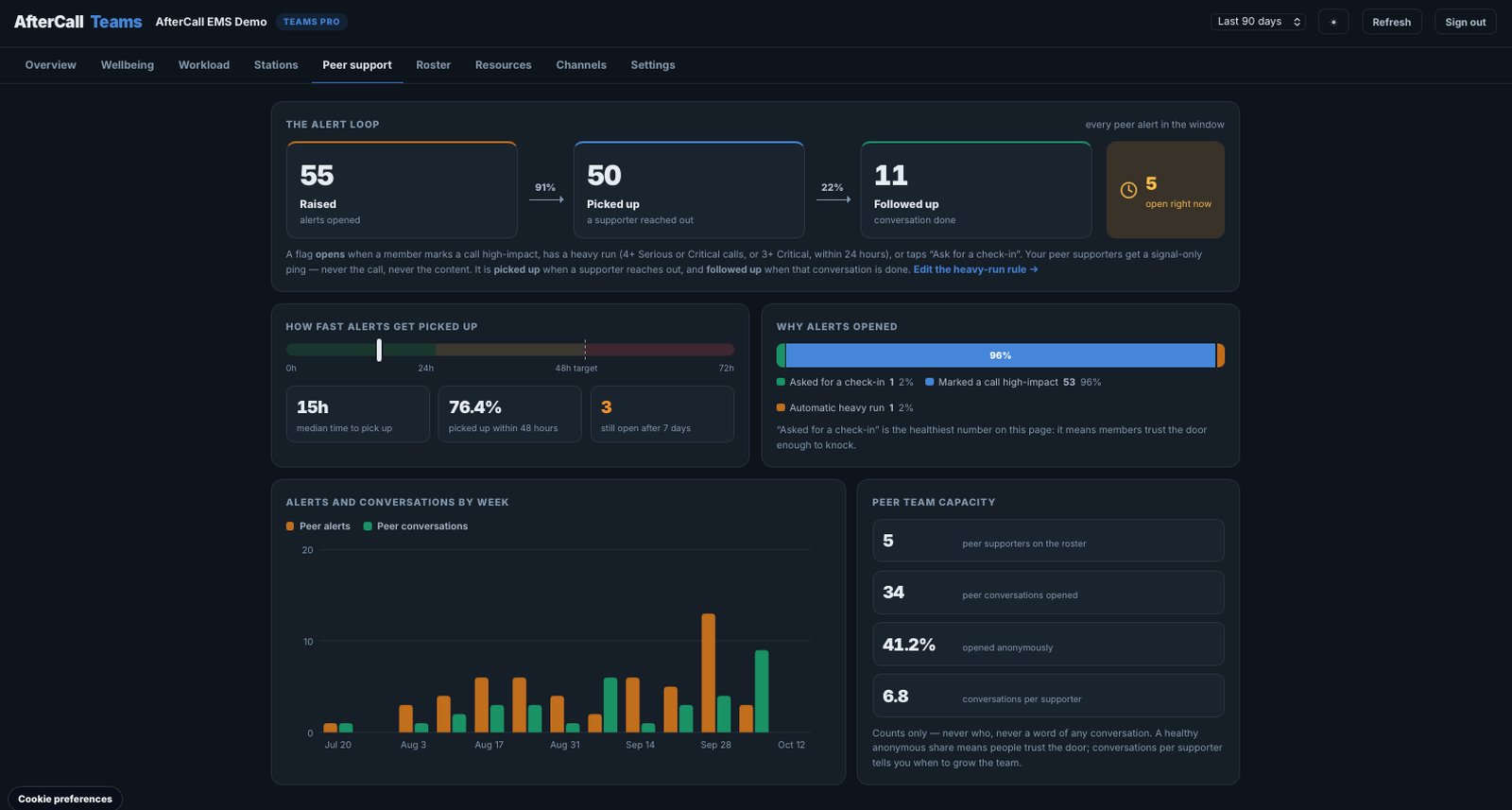Open the Settings tab

pyautogui.click(x=653, y=65)
